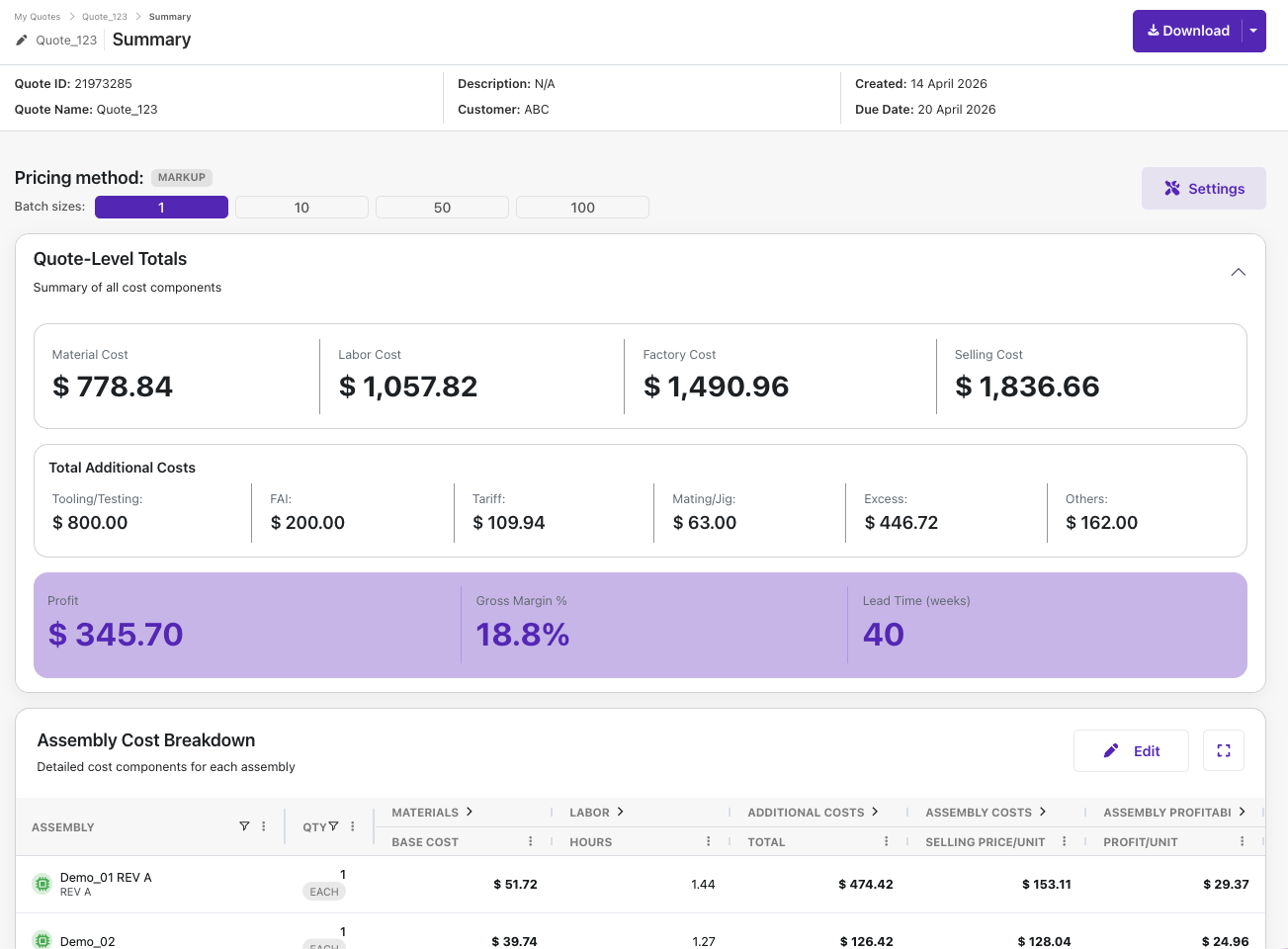Go to My Quotes breadcrumb

[x=38, y=17]
